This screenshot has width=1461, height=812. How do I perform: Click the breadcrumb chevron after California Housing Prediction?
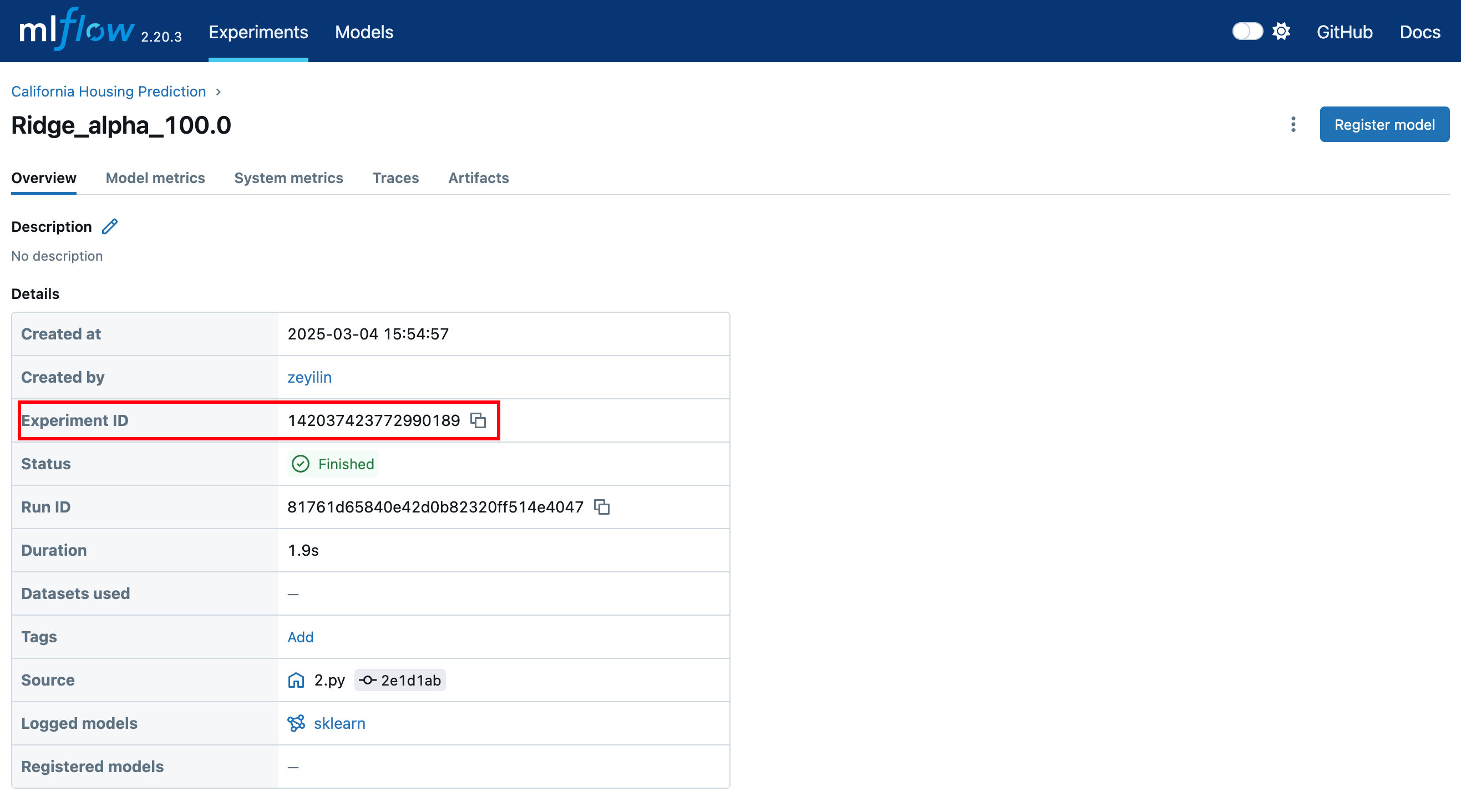point(219,92)
